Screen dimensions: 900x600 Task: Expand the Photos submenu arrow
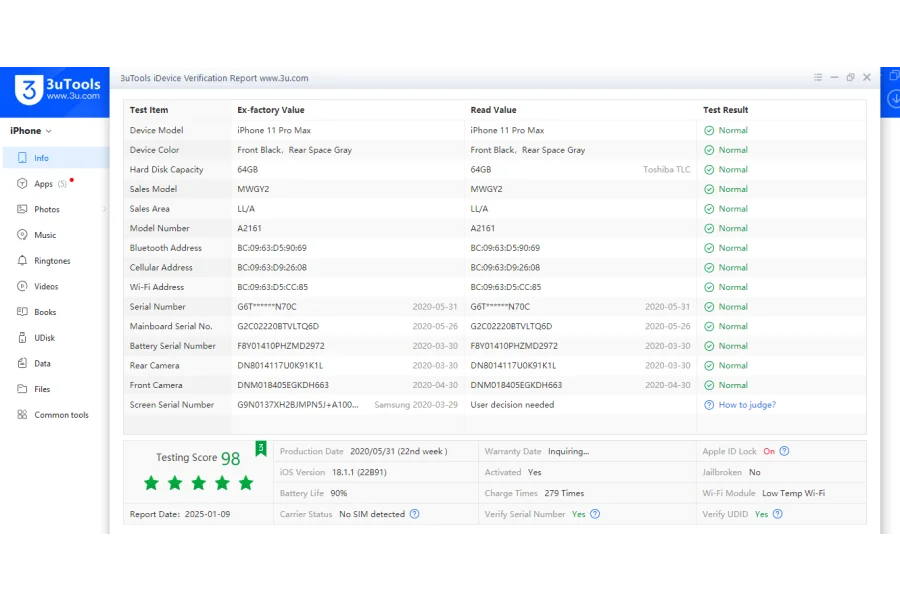click(x=104, y=209)
